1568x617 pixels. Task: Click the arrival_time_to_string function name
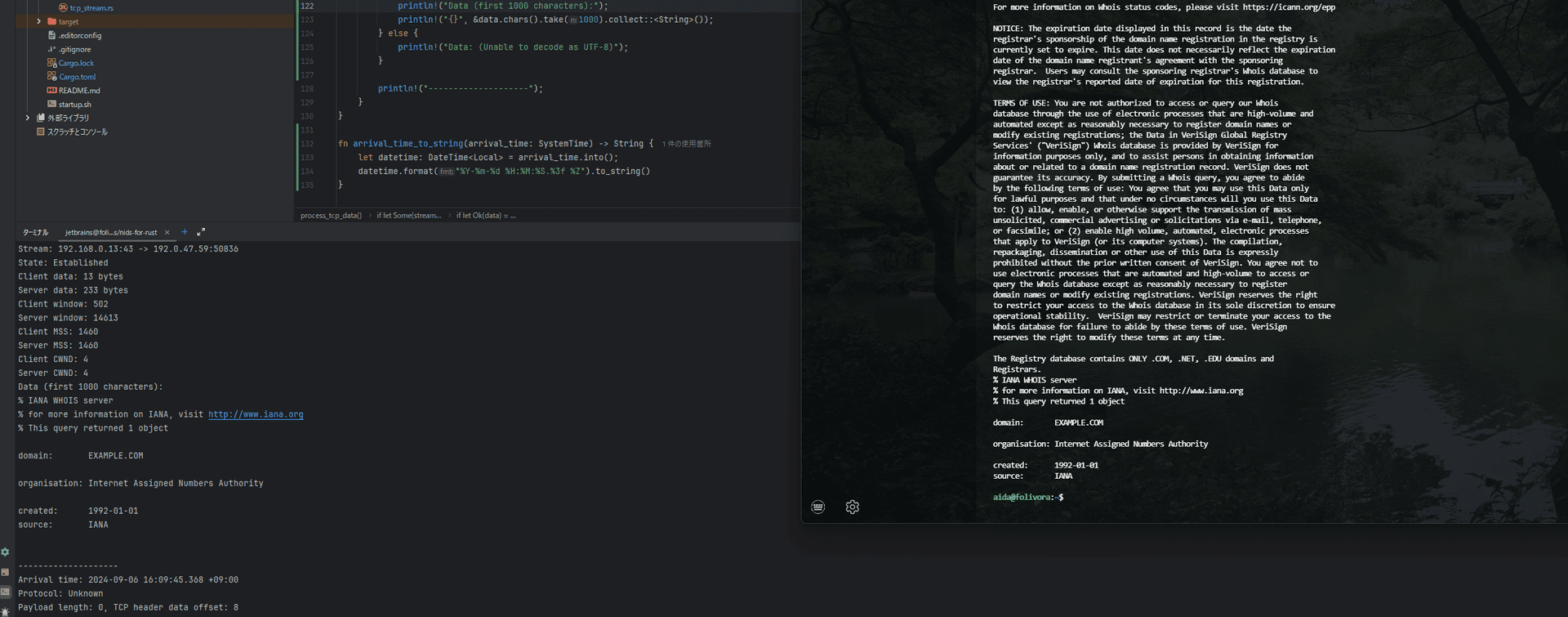(x=408, y=144)
